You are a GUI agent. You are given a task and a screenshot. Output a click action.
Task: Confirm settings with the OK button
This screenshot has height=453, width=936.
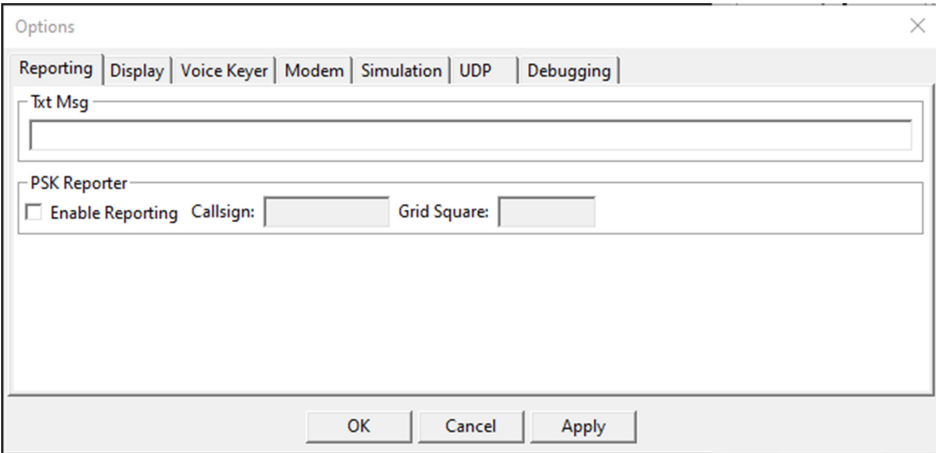[358, 426]
